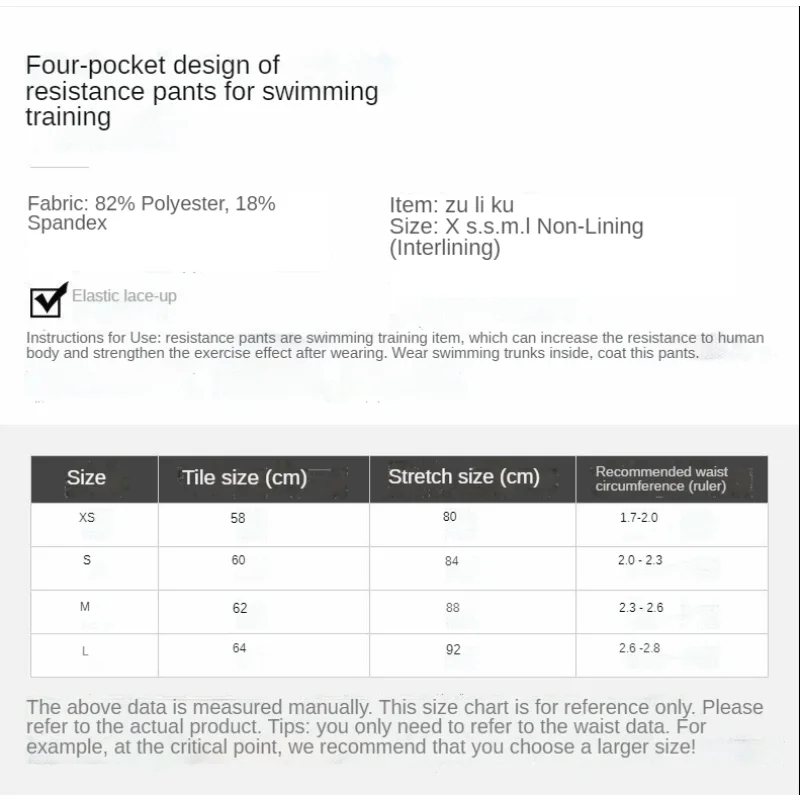Select the L size row cell
The width and height of the screenshot is (800, 800).
(x=94, y=656)
